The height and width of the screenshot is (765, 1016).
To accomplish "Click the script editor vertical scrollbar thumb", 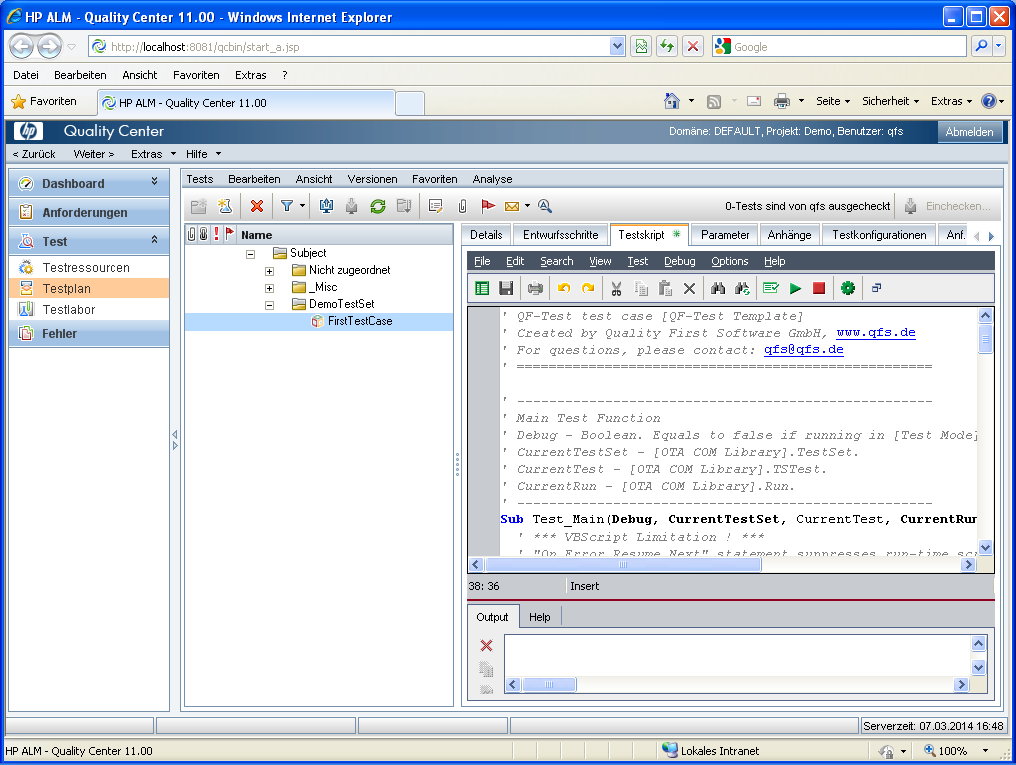I will [x=985, y=339].
